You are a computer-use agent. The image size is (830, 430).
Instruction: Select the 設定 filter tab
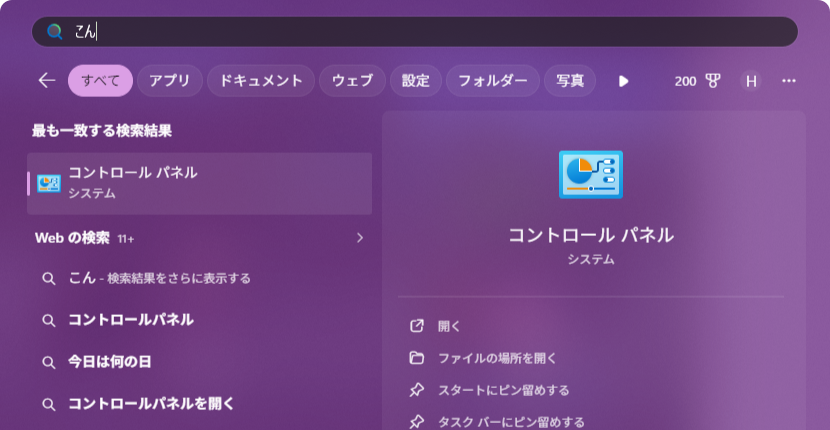pos(415,81)
